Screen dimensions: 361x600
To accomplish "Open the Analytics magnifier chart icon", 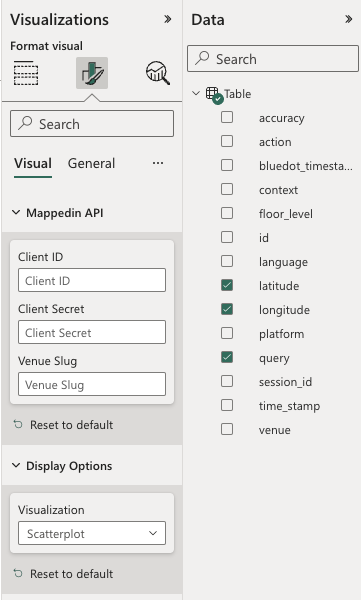I will [x=157, y=73].
